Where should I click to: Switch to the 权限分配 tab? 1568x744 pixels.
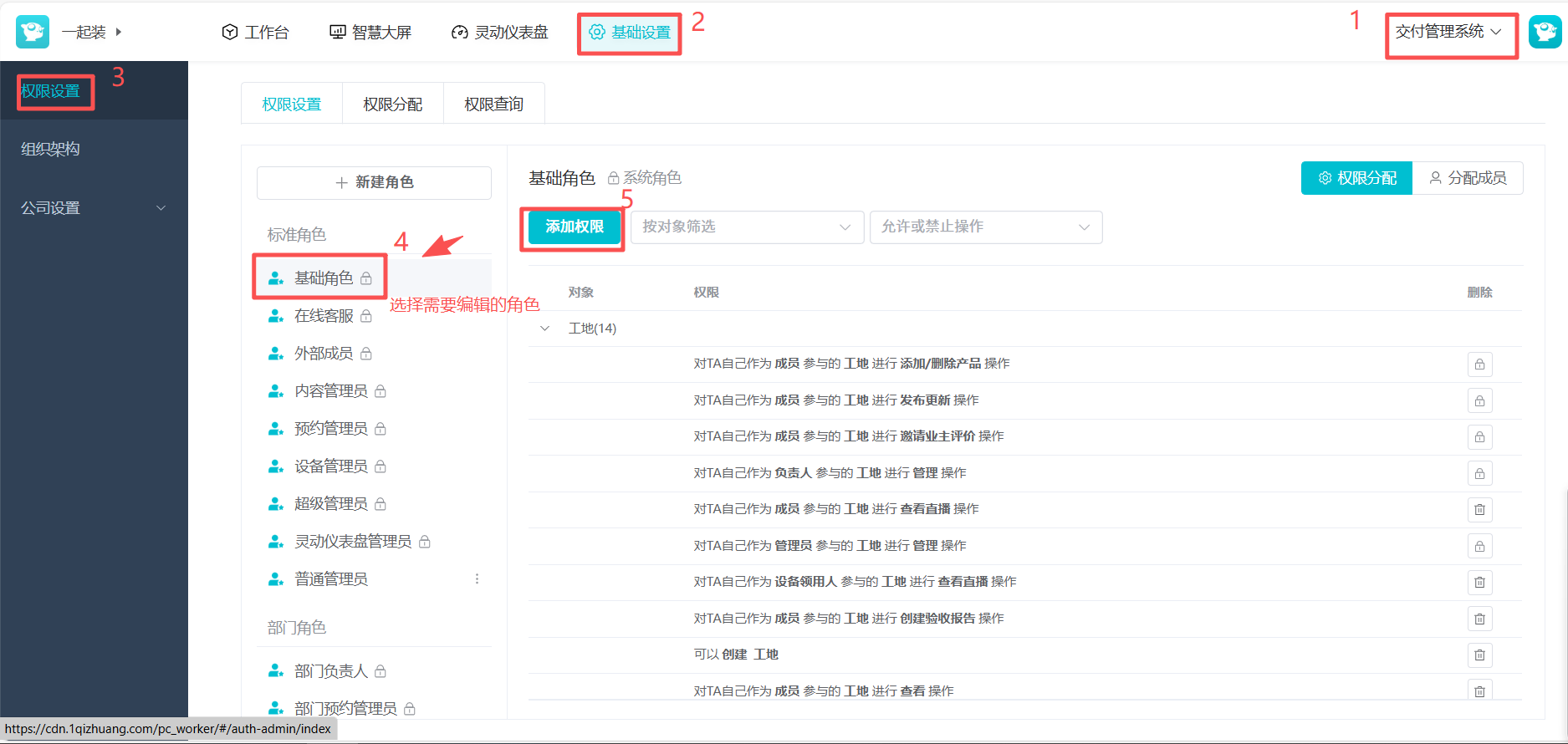tap(393, 104)
